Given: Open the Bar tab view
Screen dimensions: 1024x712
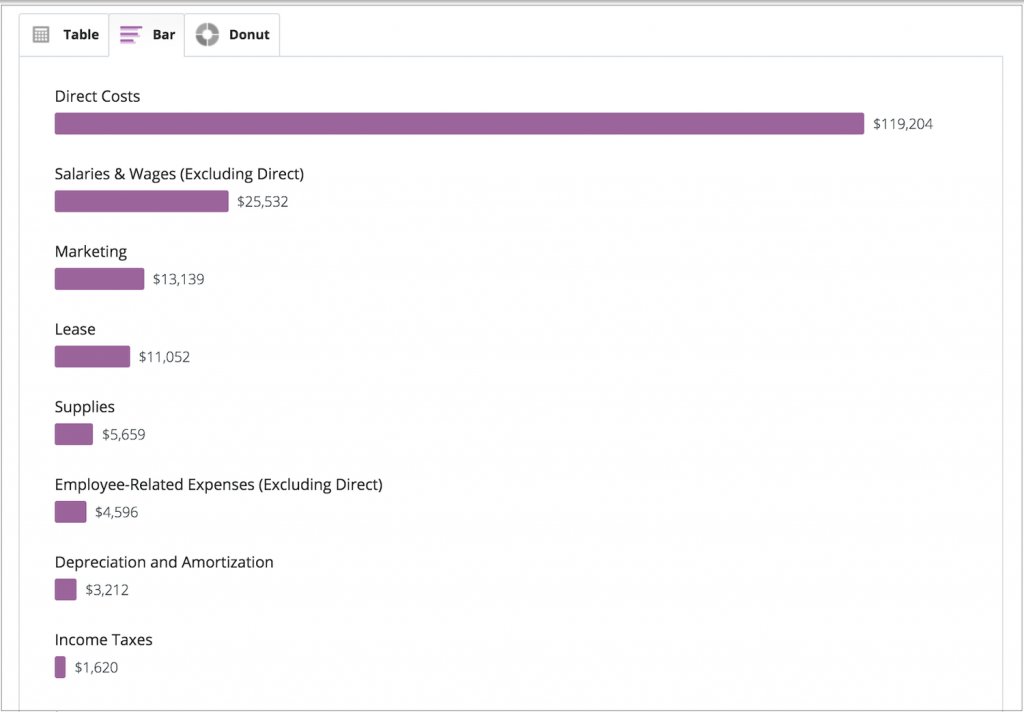Looking at the screenshot, I should (x=147, y=34).
